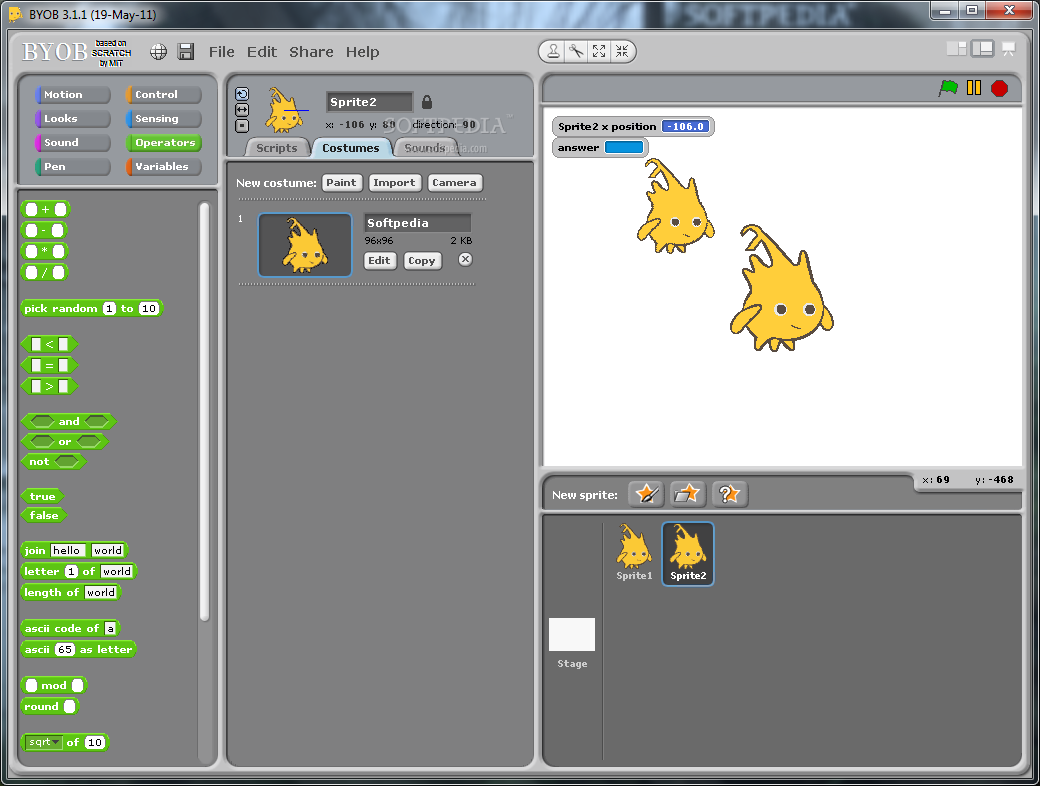Image resolution: width=1040 pixels, height=786 pixels.
Task: Switch to full stage layout
Action: point(982,48)
